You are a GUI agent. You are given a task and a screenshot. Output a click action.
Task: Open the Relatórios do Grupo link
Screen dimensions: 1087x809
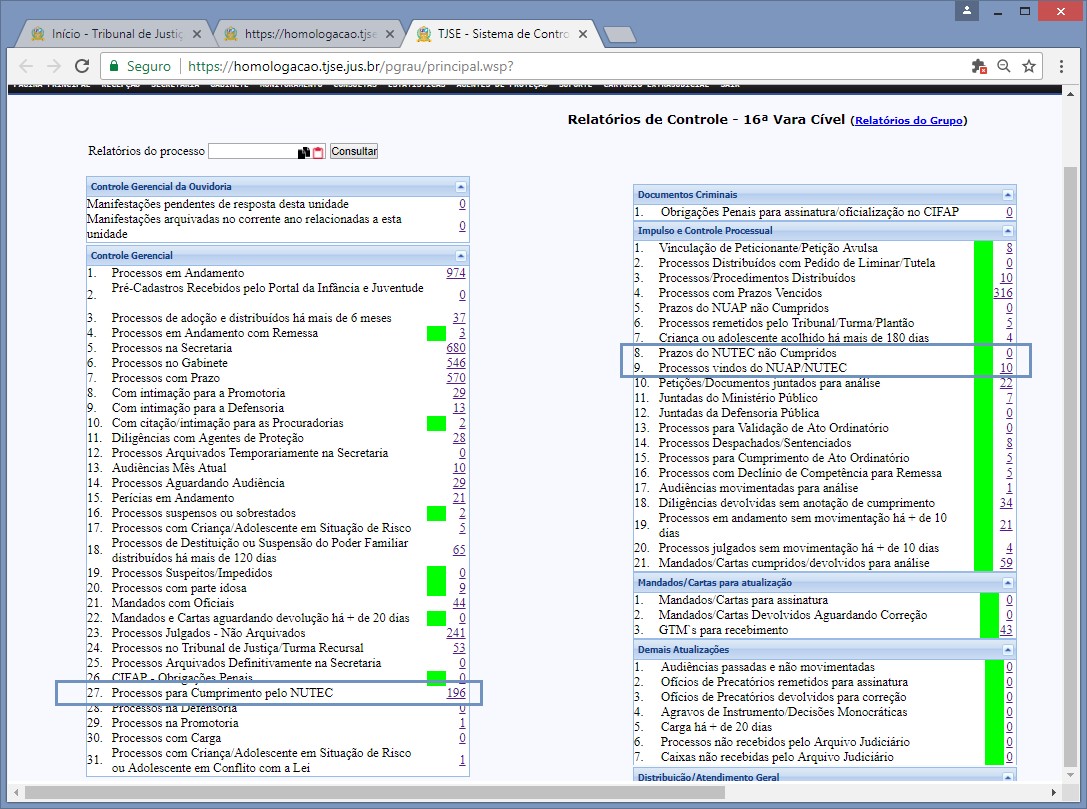[x=909, y=121]
